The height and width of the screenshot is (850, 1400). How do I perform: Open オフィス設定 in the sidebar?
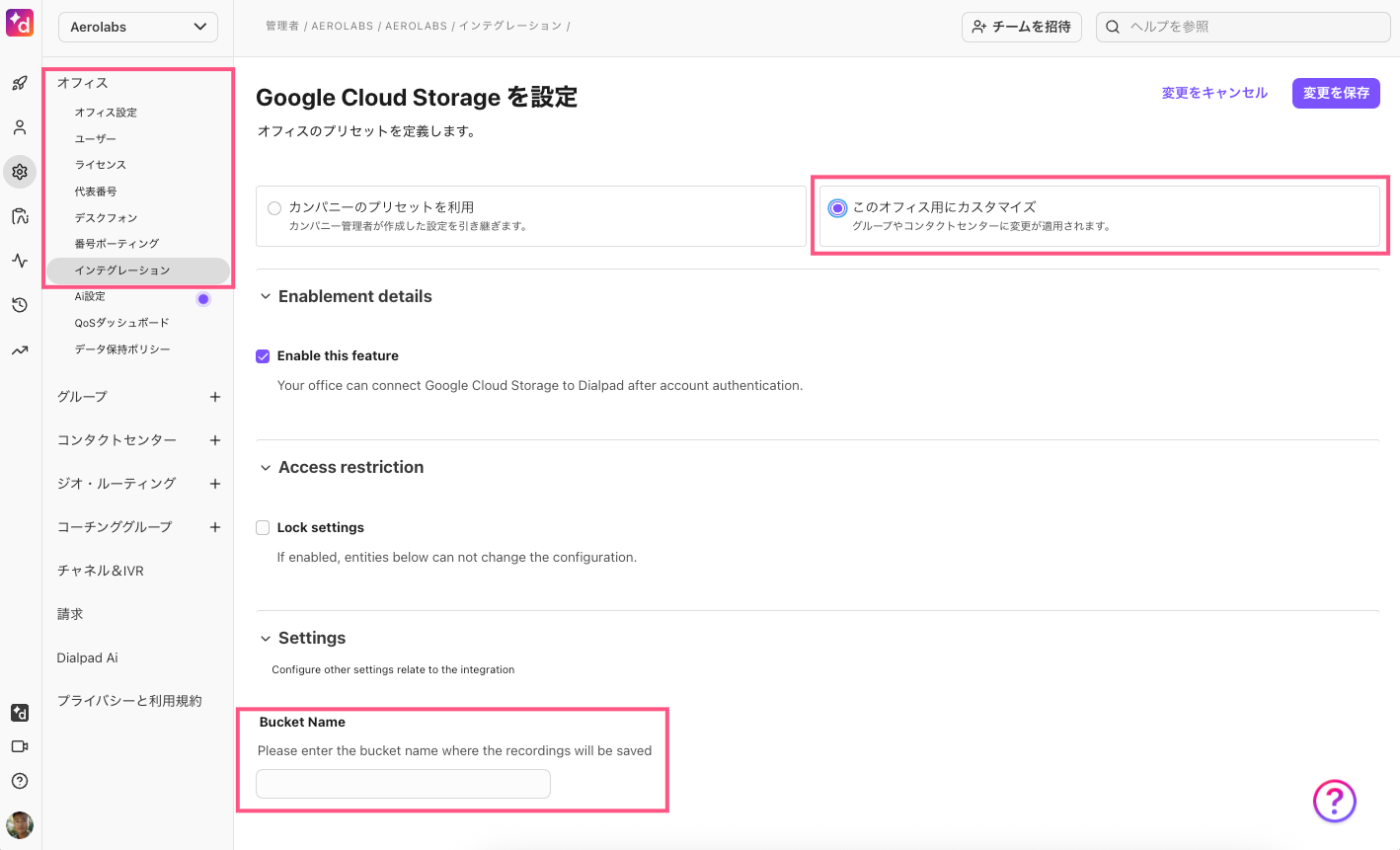pos(106,113)
